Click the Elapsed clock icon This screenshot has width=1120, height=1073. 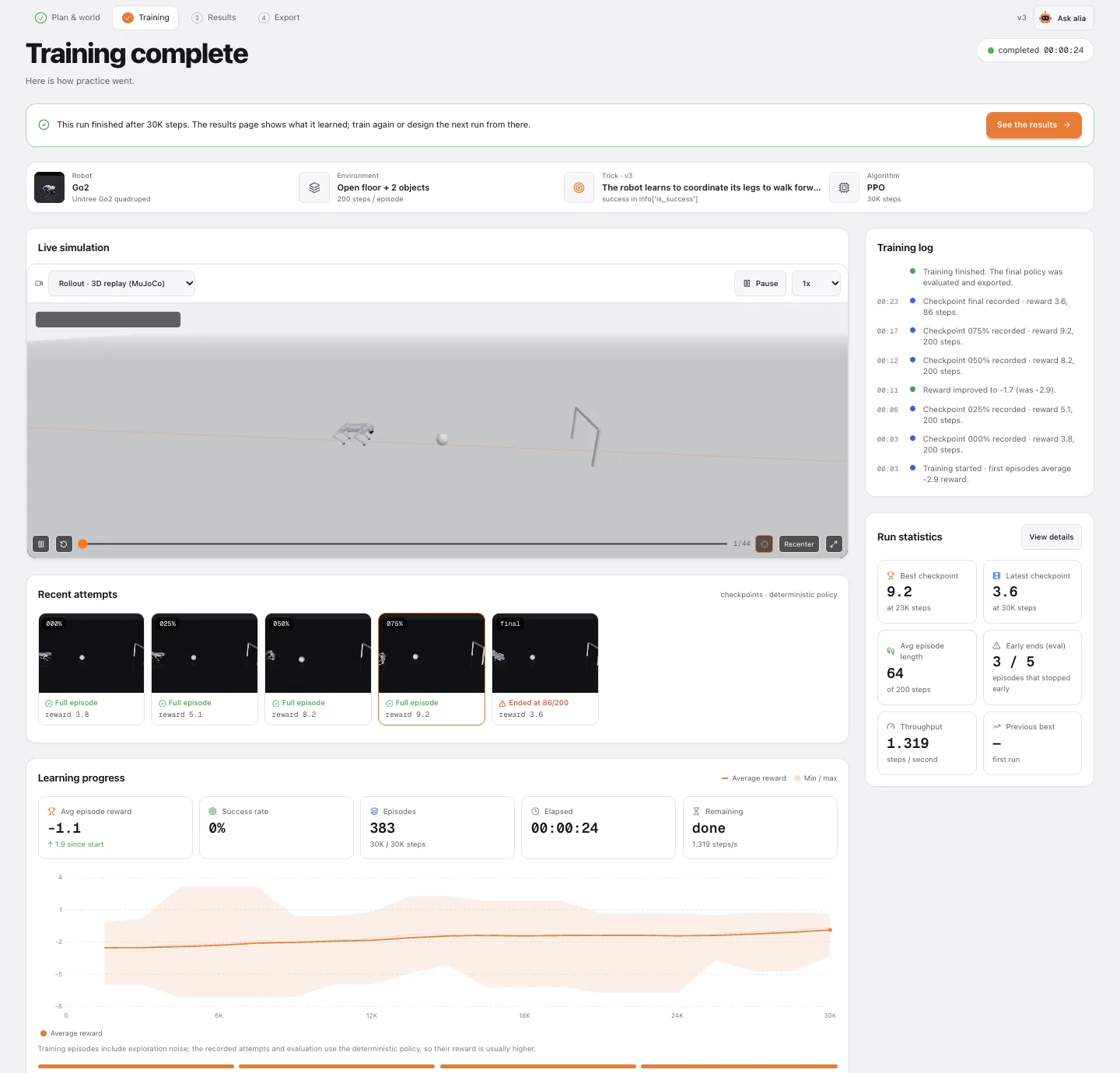535,812
